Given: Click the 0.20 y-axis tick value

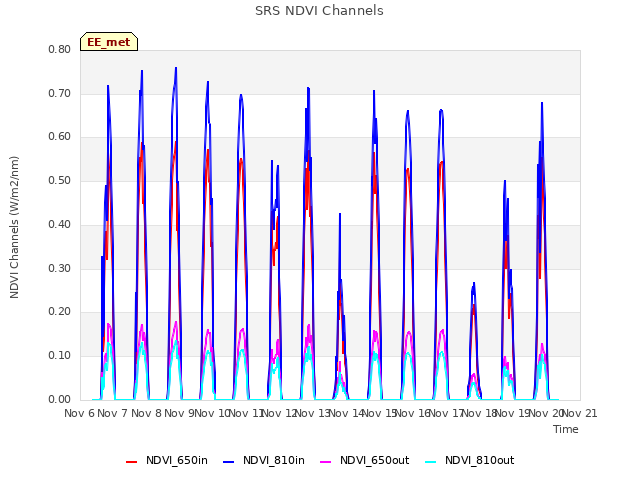Looking at the screenshot, I should point(60,311).
